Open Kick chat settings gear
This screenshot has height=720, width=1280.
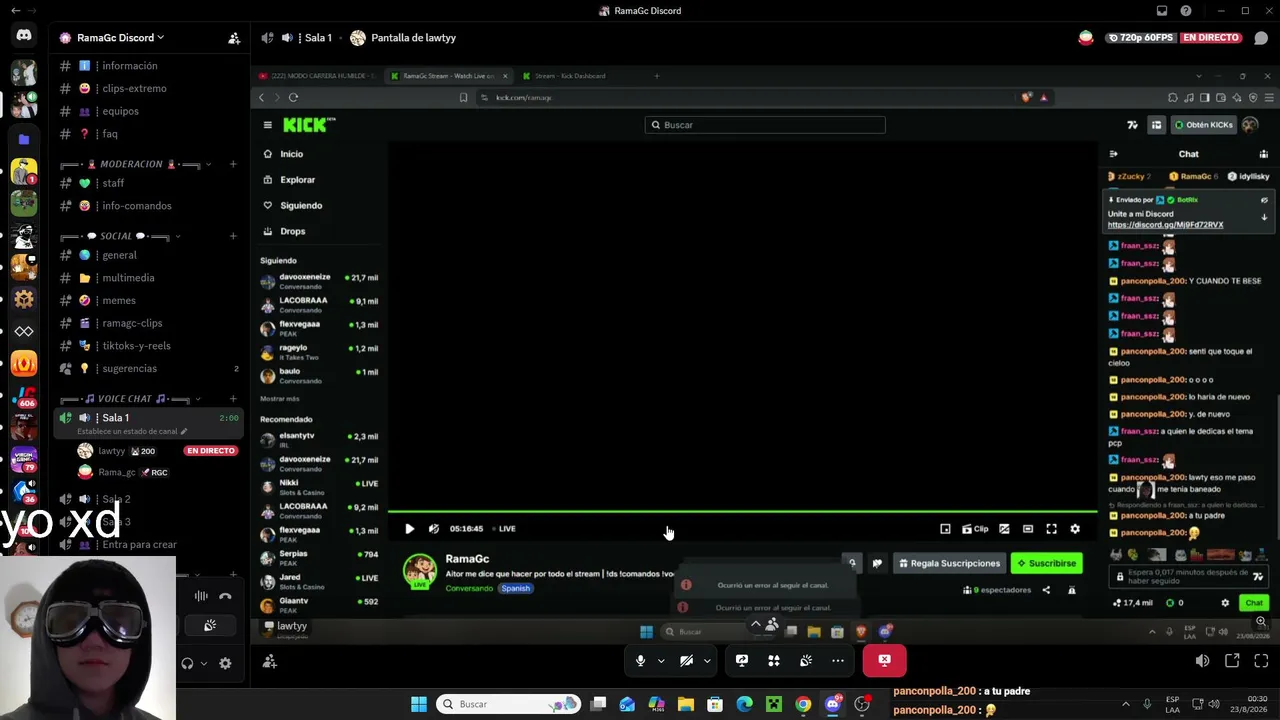(1225, 603)
